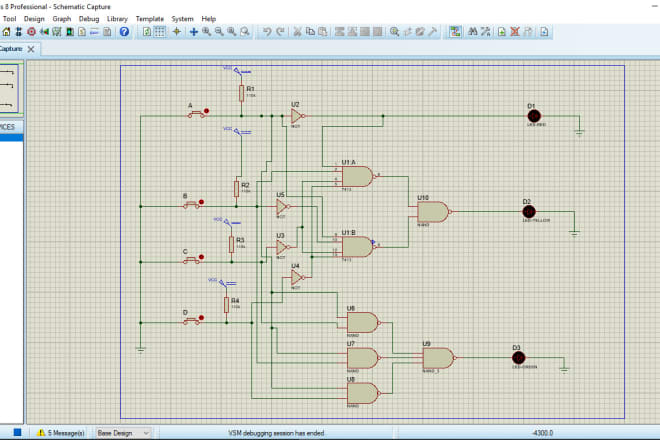Cut selection with the scissors icon

click(298, 32)
